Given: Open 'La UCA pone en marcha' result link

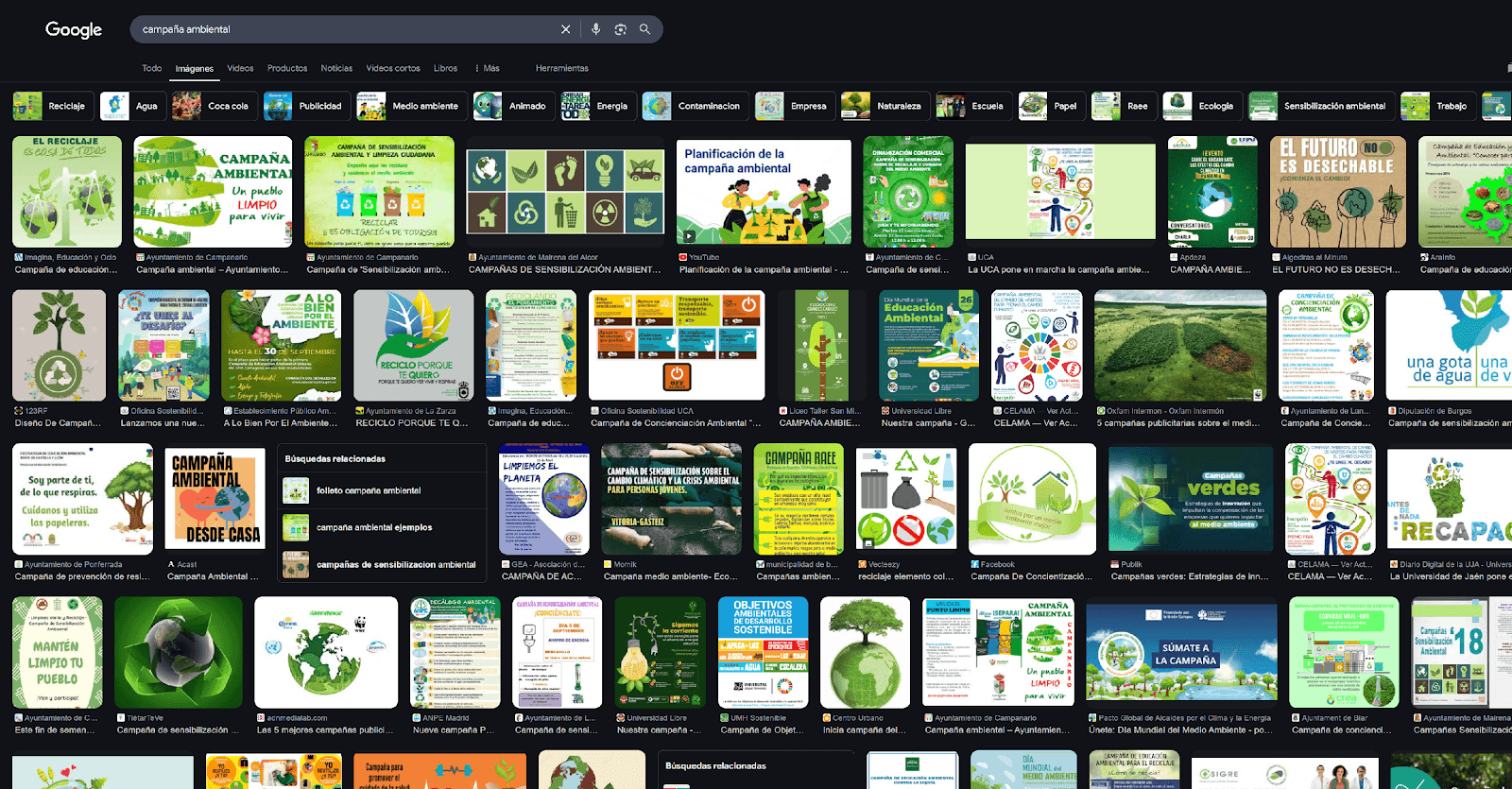Looking at the screenshot, I should coord(1058,269).
